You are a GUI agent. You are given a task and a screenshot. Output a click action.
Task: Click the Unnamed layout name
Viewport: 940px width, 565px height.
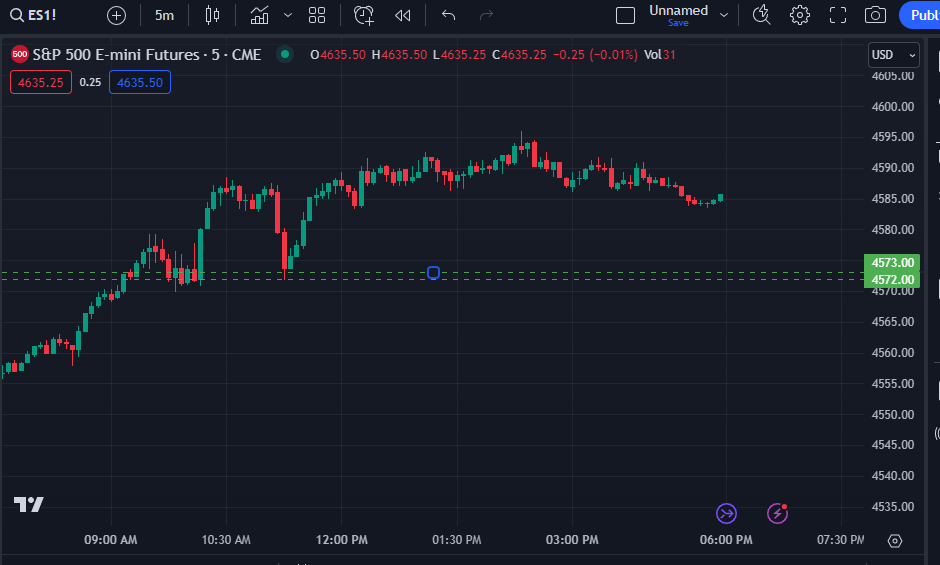678,11
